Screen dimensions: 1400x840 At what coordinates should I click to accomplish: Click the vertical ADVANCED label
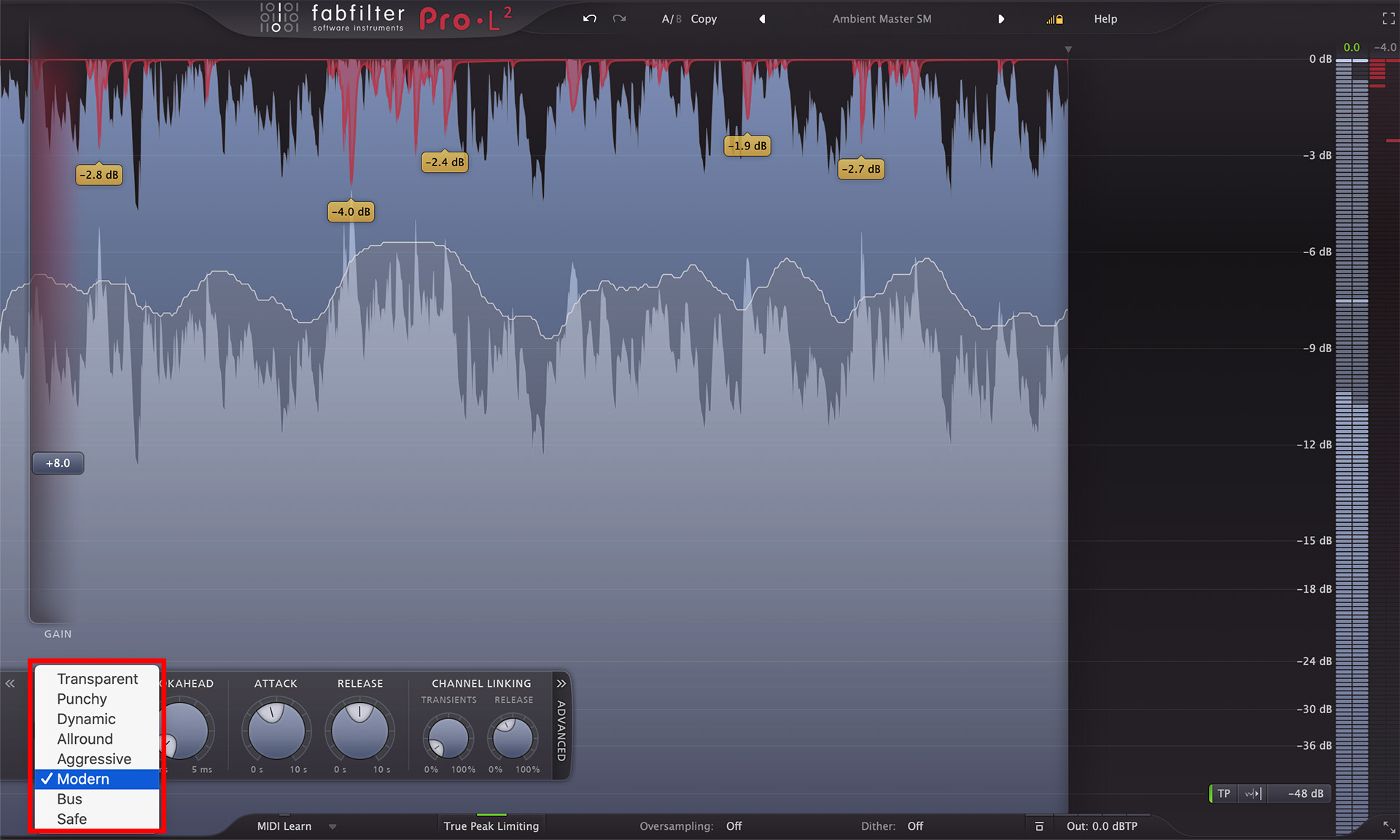(x=561, y=731)
